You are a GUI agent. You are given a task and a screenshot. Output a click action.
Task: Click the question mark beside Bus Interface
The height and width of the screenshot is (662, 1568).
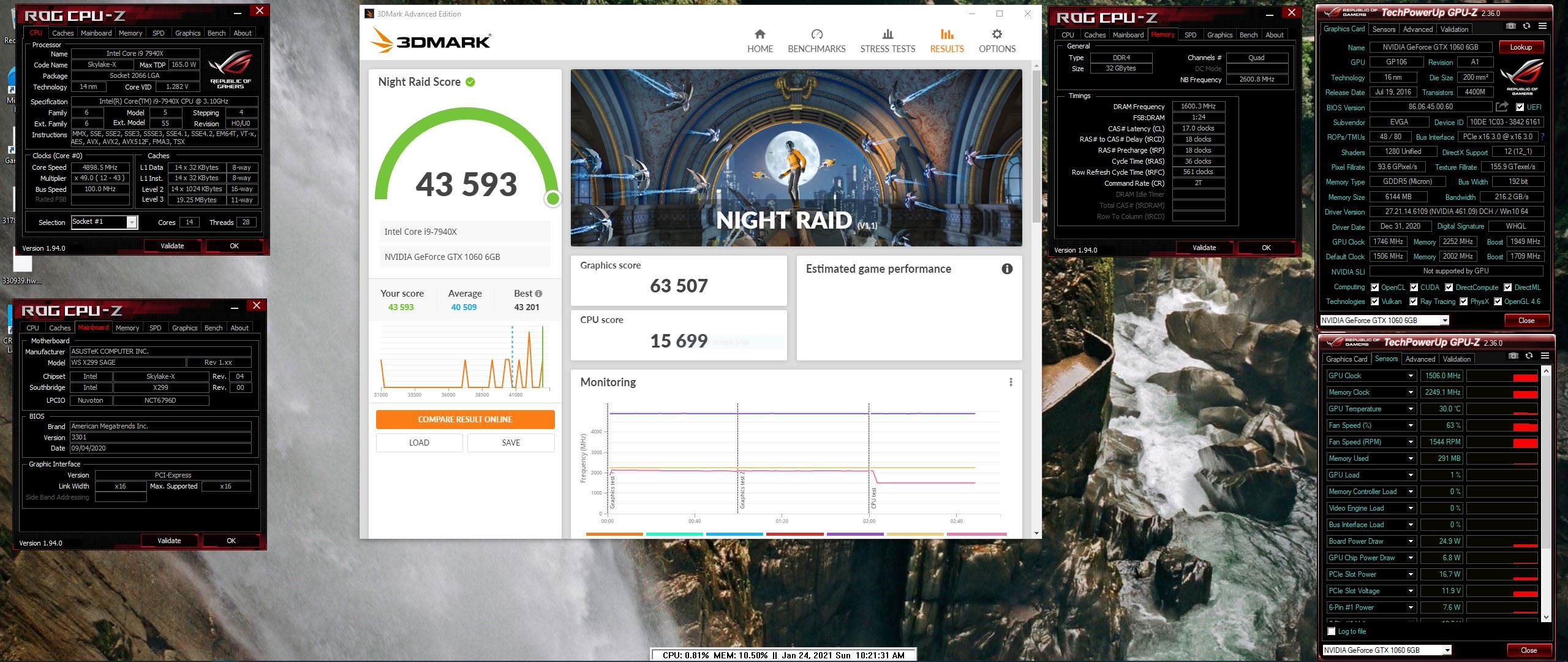(1542, 137)
